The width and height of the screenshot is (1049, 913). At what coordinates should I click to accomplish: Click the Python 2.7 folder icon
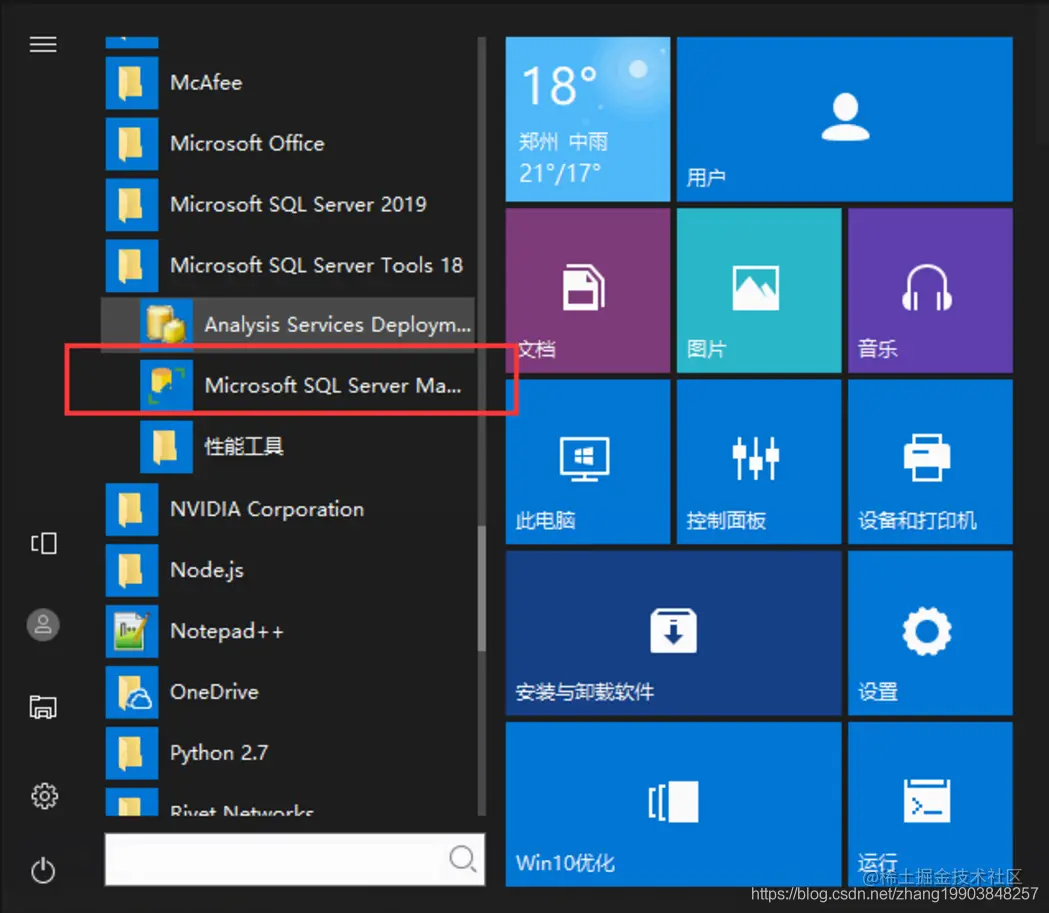pyautogui.click(x=132, y=753)
